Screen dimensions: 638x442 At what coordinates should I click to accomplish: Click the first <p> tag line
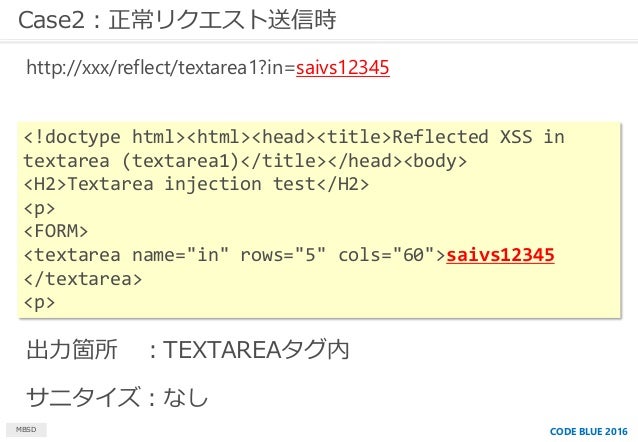39,208
